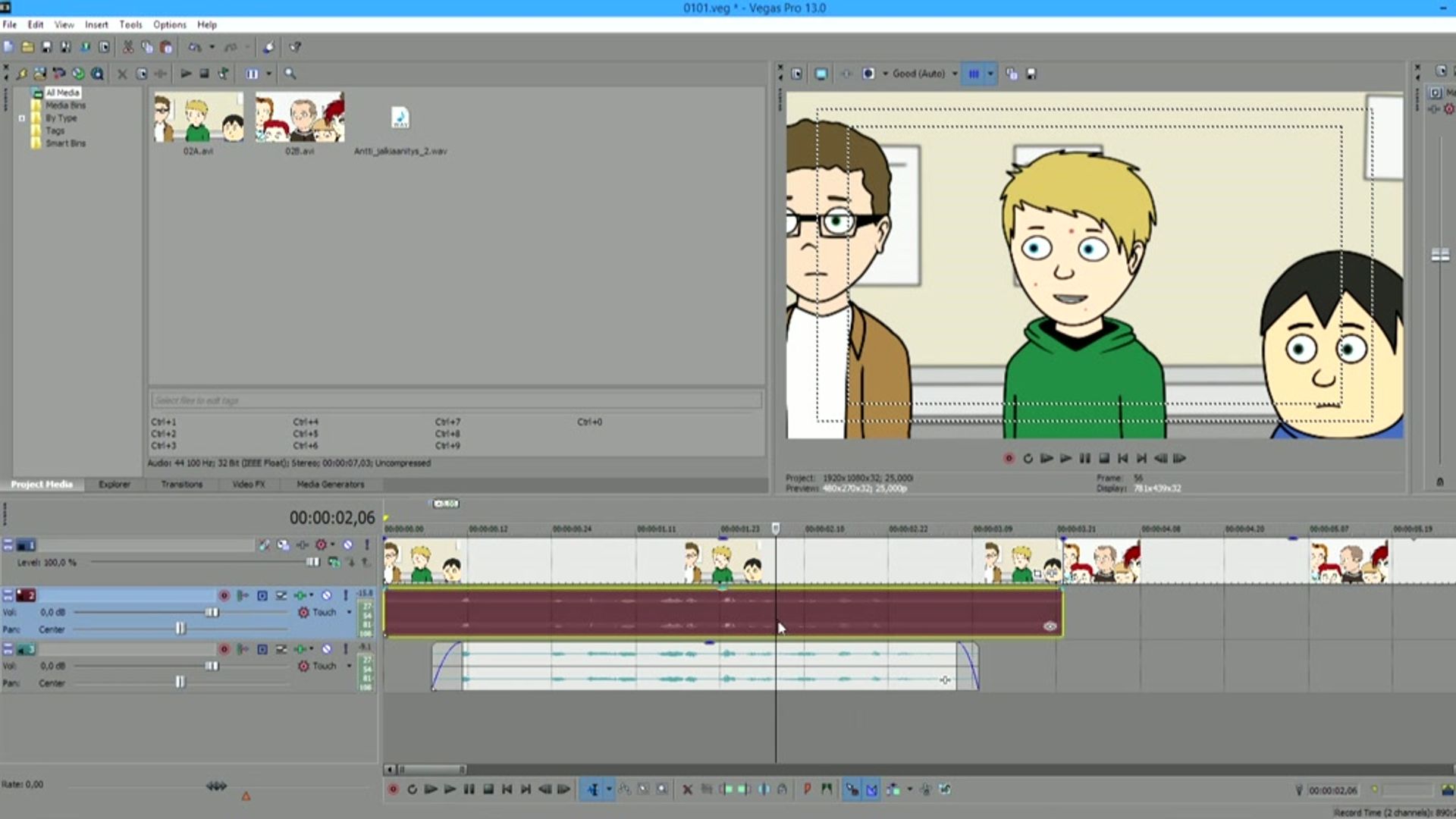Open the Tools menu
This screenshot has height=819, width=1456.
pos(130,24)
